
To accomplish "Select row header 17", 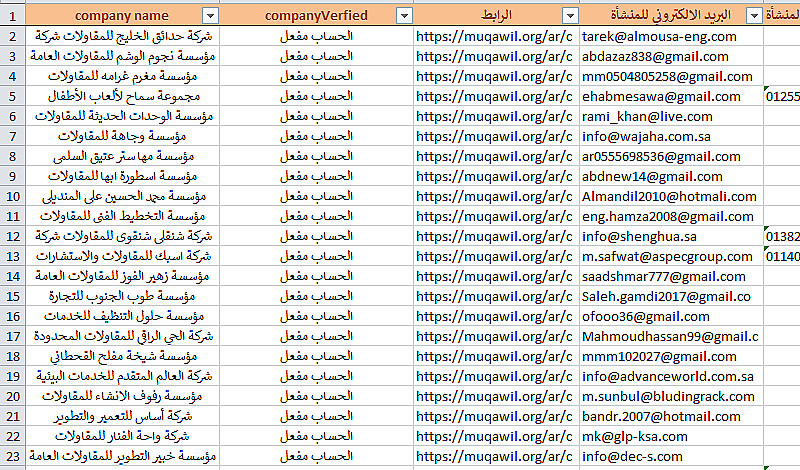I will tap(13, 336).
